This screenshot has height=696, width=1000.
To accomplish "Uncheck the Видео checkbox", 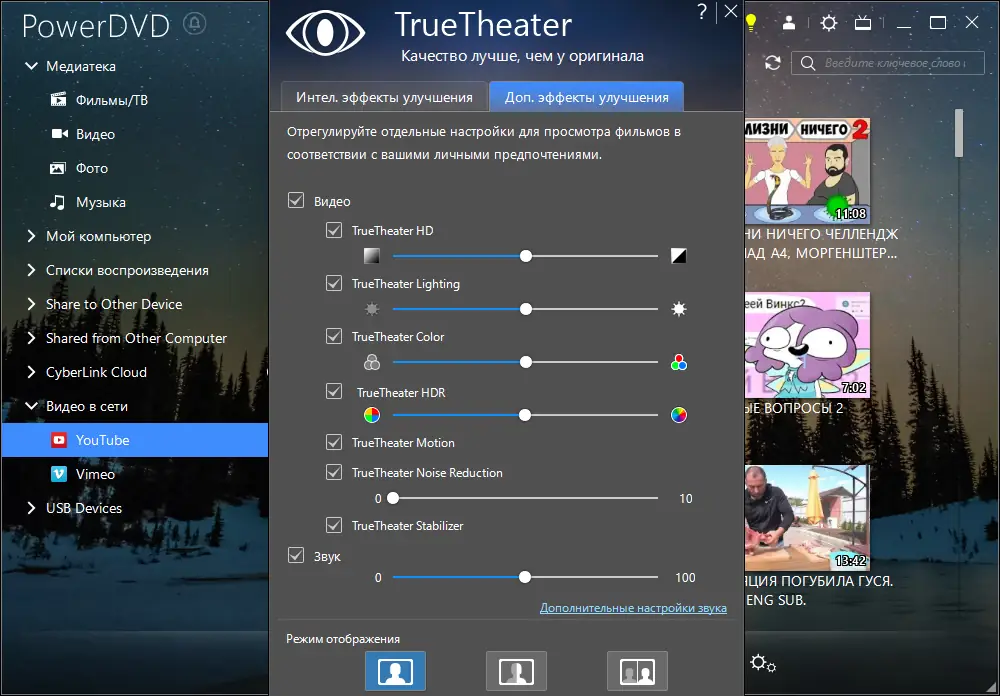I will pos(296,200).
